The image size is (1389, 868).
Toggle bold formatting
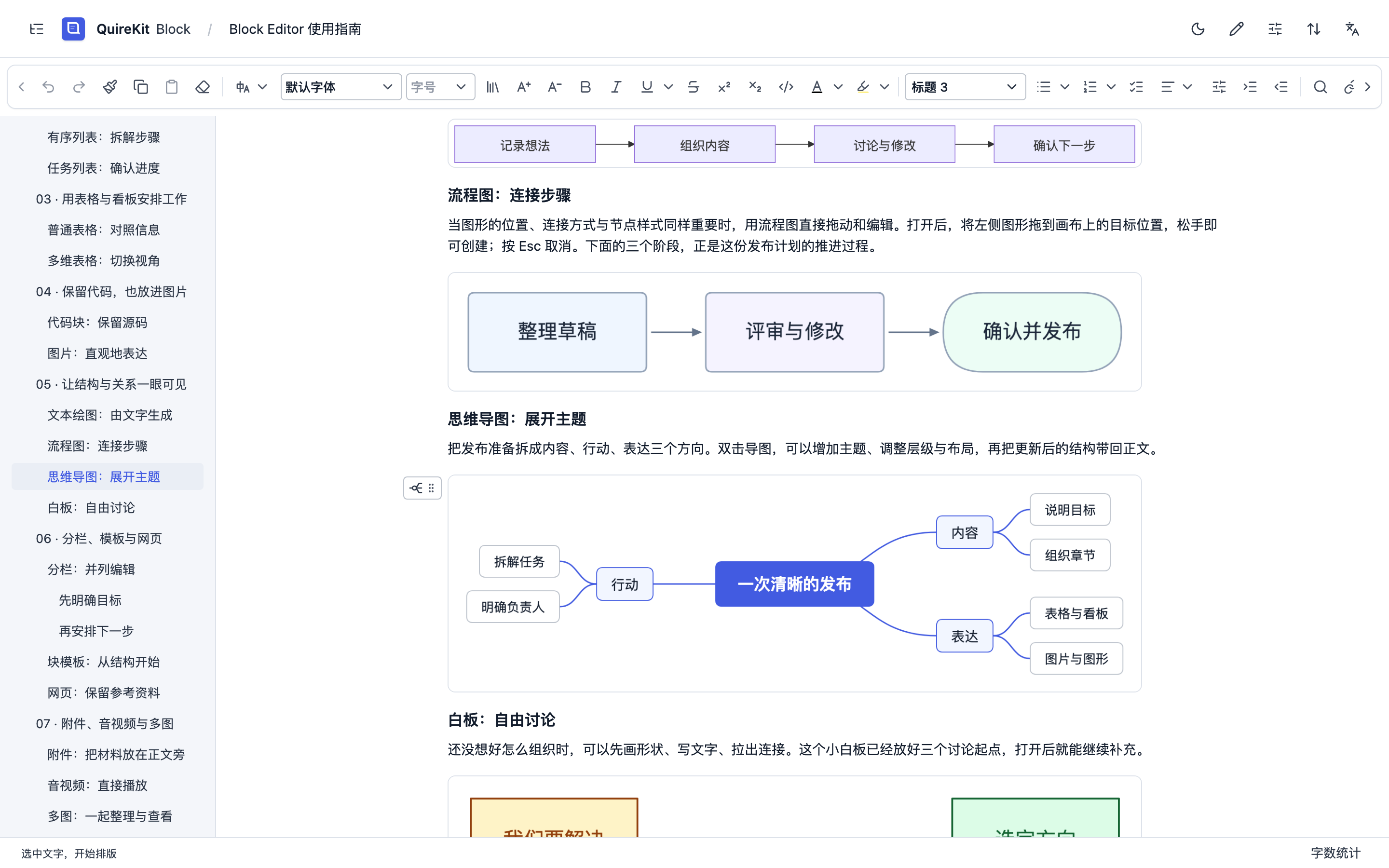click(x=586, y=87)
